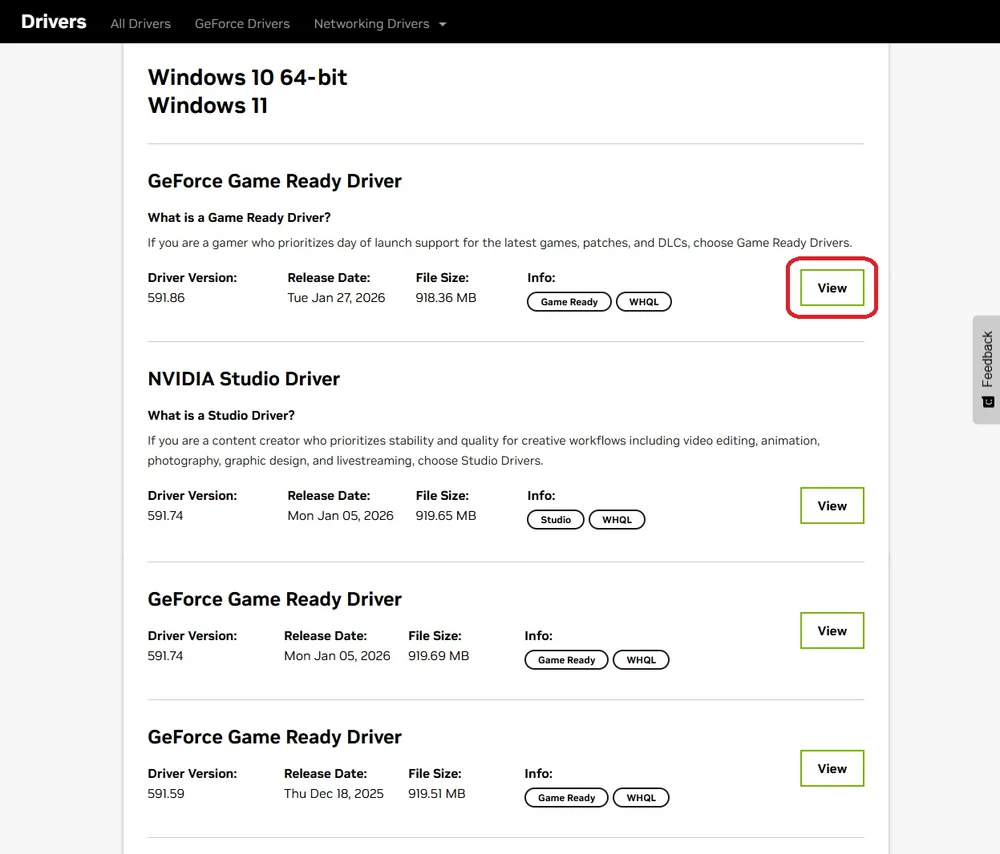Click the chevron next to Networking Drivers
The width and height of the screenshot is (1000, 854).
point(442,23)
